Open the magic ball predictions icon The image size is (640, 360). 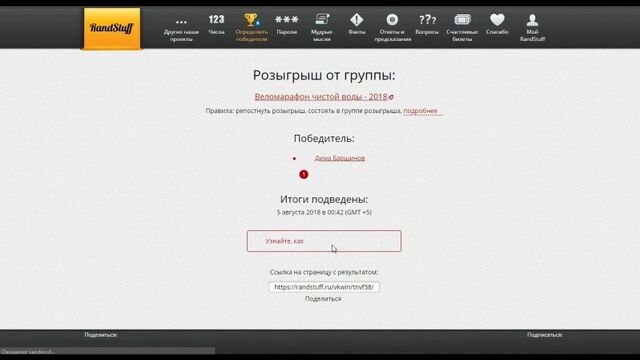click(392, 19)
